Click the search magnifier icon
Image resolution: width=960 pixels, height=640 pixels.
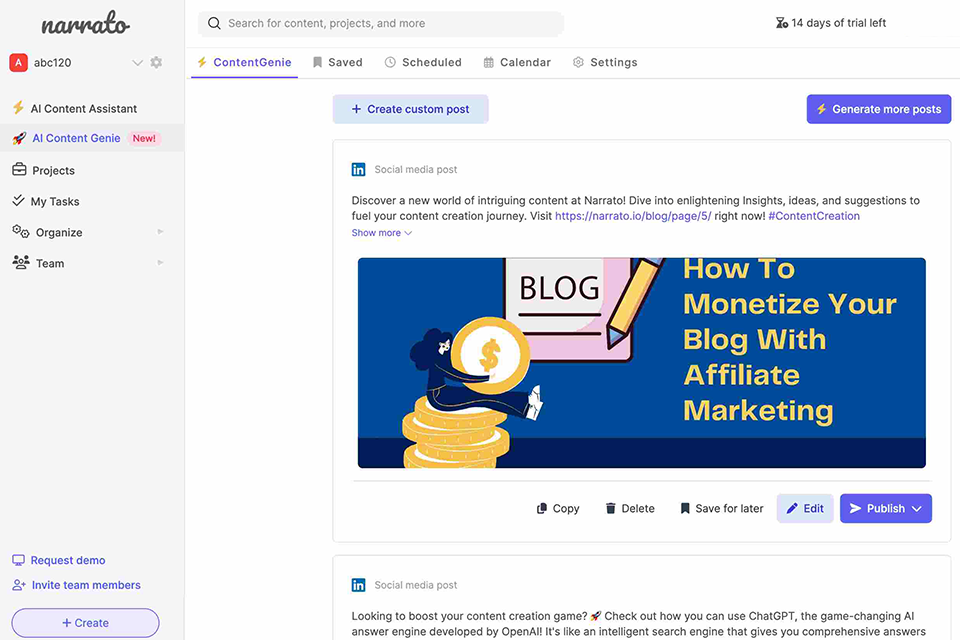214,23
